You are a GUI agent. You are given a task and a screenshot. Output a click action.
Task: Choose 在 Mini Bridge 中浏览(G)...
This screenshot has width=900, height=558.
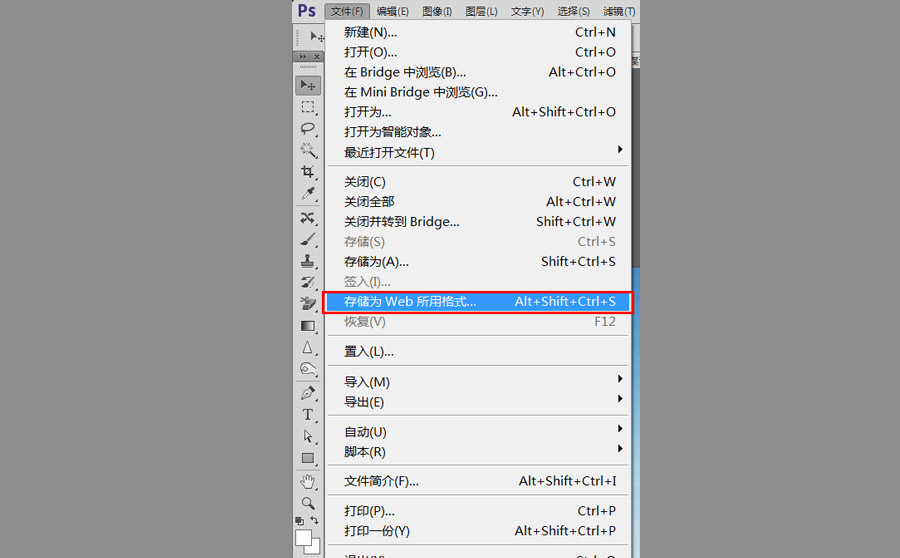(x=479, y=92)
